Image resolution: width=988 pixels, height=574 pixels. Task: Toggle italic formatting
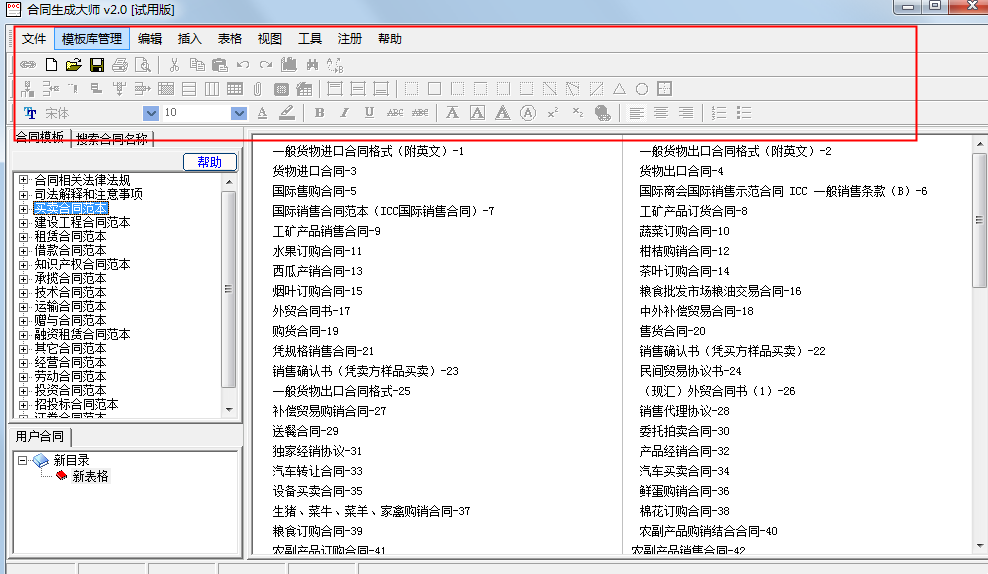[x=344, y=113]
